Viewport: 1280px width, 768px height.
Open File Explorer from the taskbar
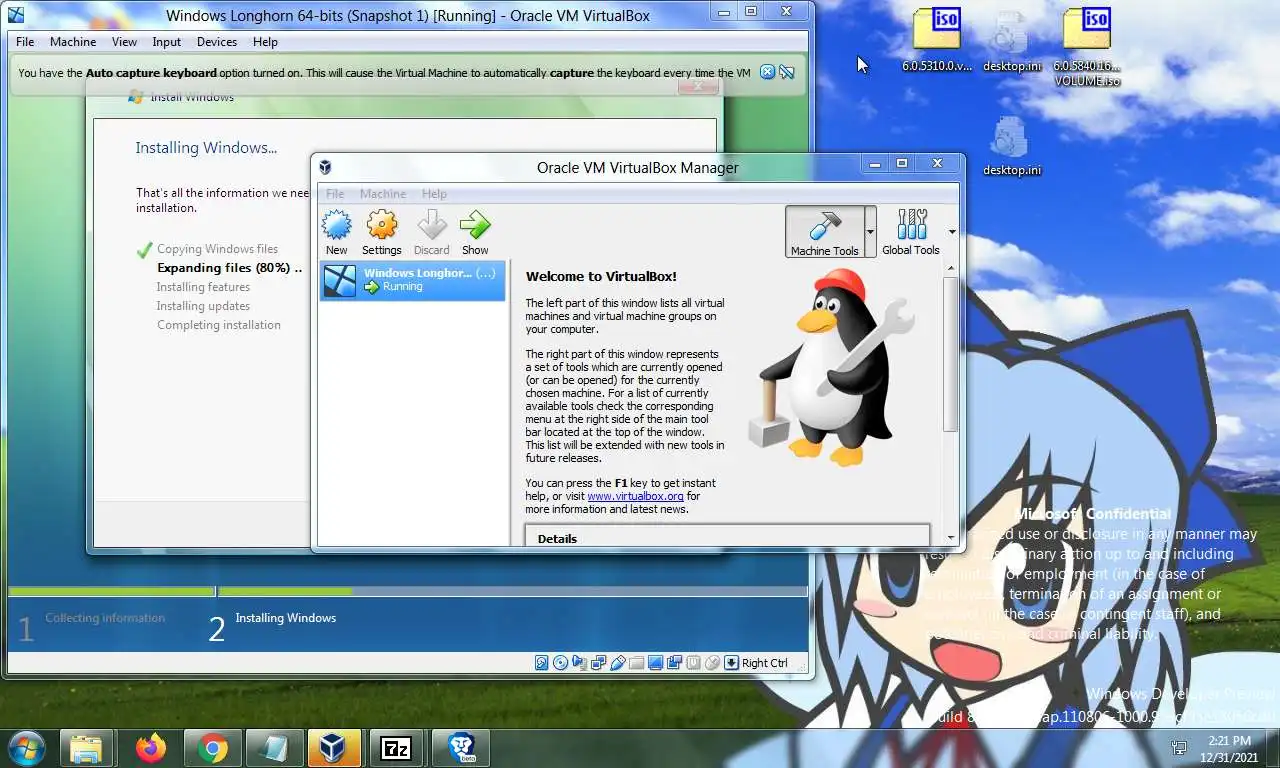[86, 748]
